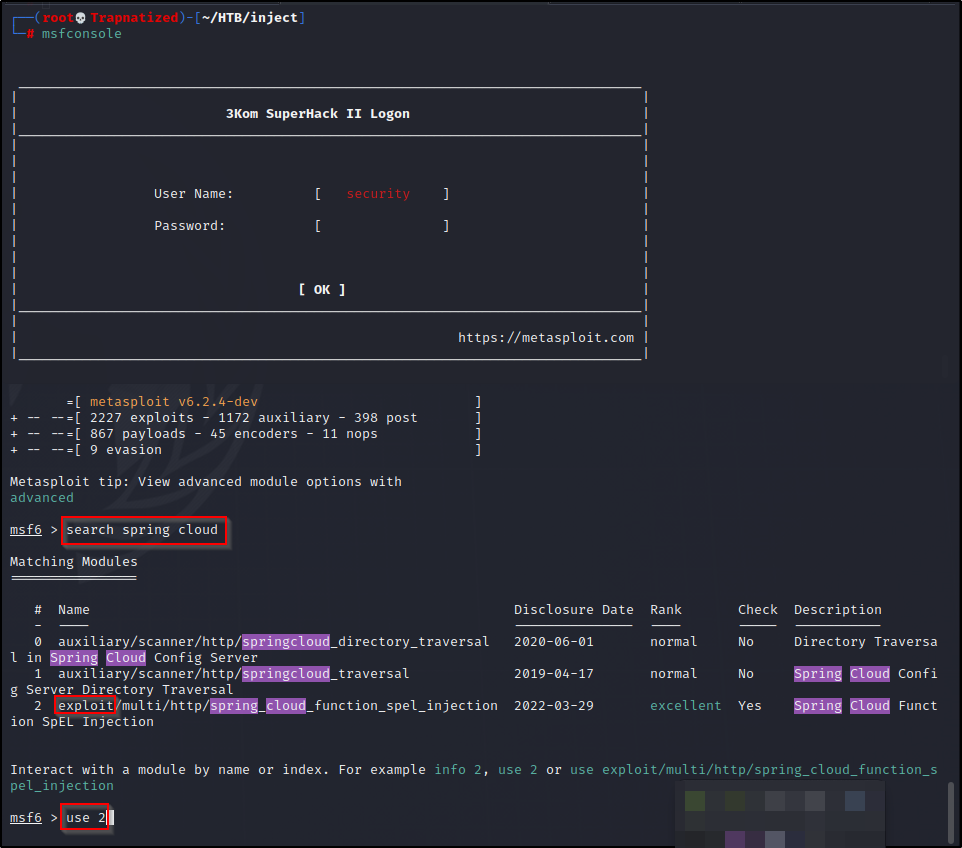Viewport: 962px width, 848px height.
Task: Click the 2022-03-29 disclosure date
Action: pyautogui.click(x=553, y=706)
